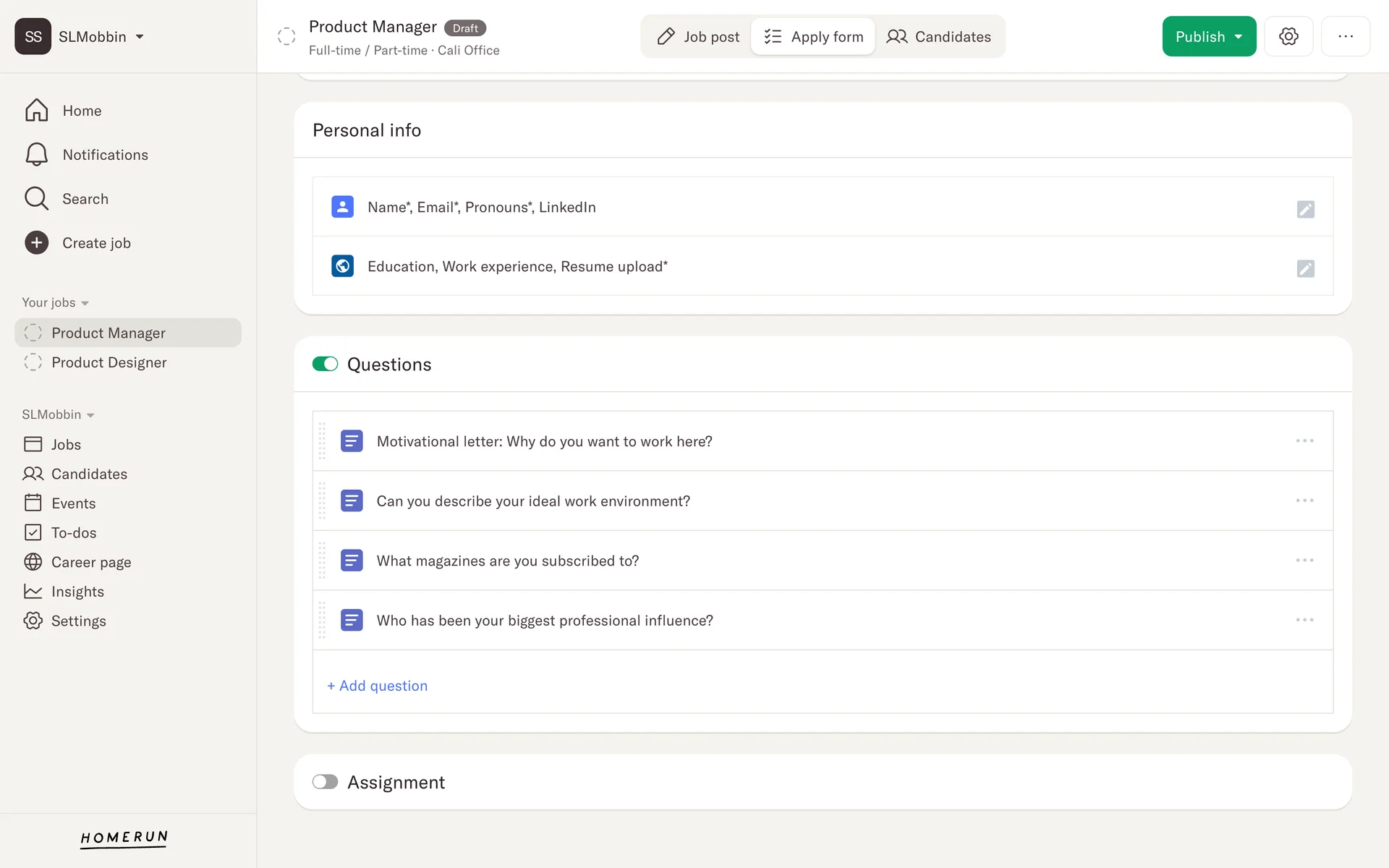Edit the Name, Email, Pronouns fields row
This screenshot has width=1389, height=868.
[x=1305, y=209]
